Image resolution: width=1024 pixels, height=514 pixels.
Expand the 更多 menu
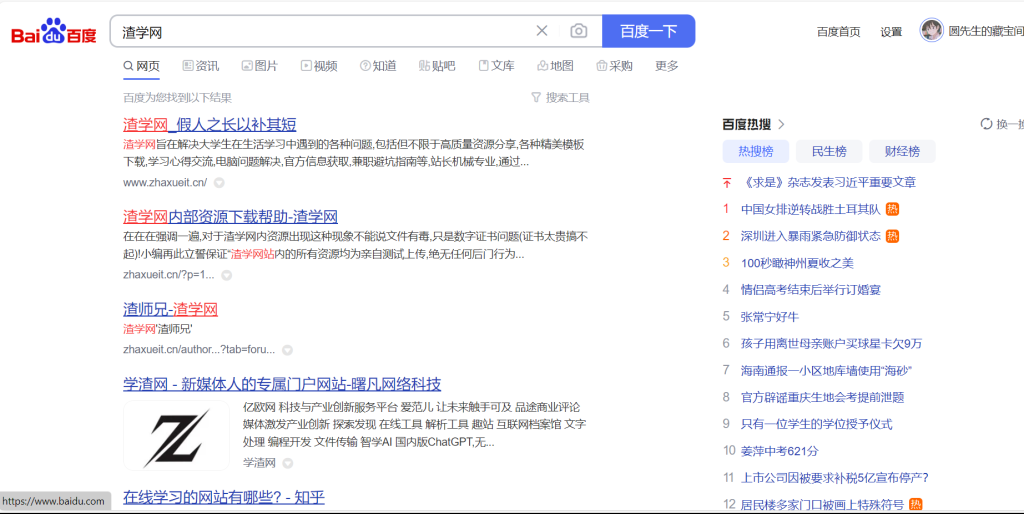667,66
